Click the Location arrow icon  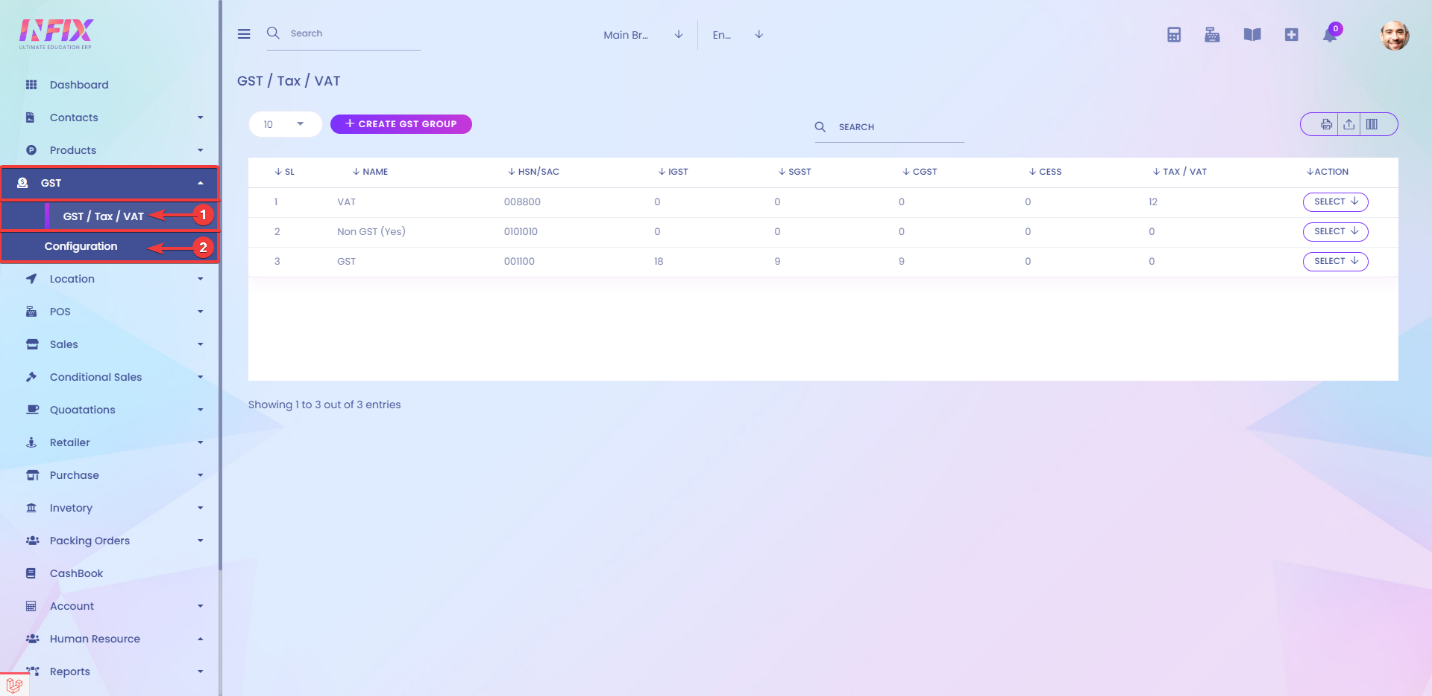31,279
